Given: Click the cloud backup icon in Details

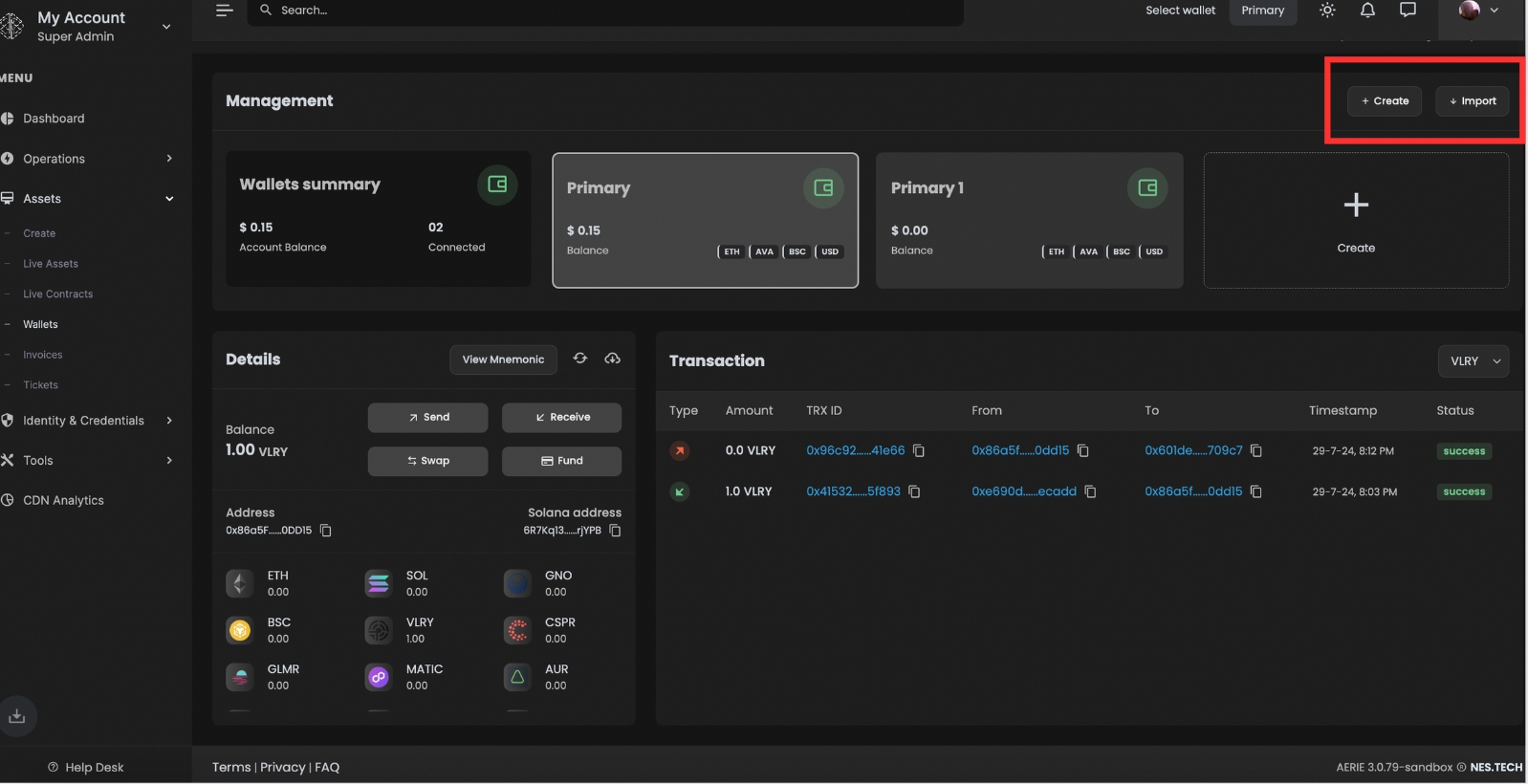Looking at the screenshot, I should [612, 359].
